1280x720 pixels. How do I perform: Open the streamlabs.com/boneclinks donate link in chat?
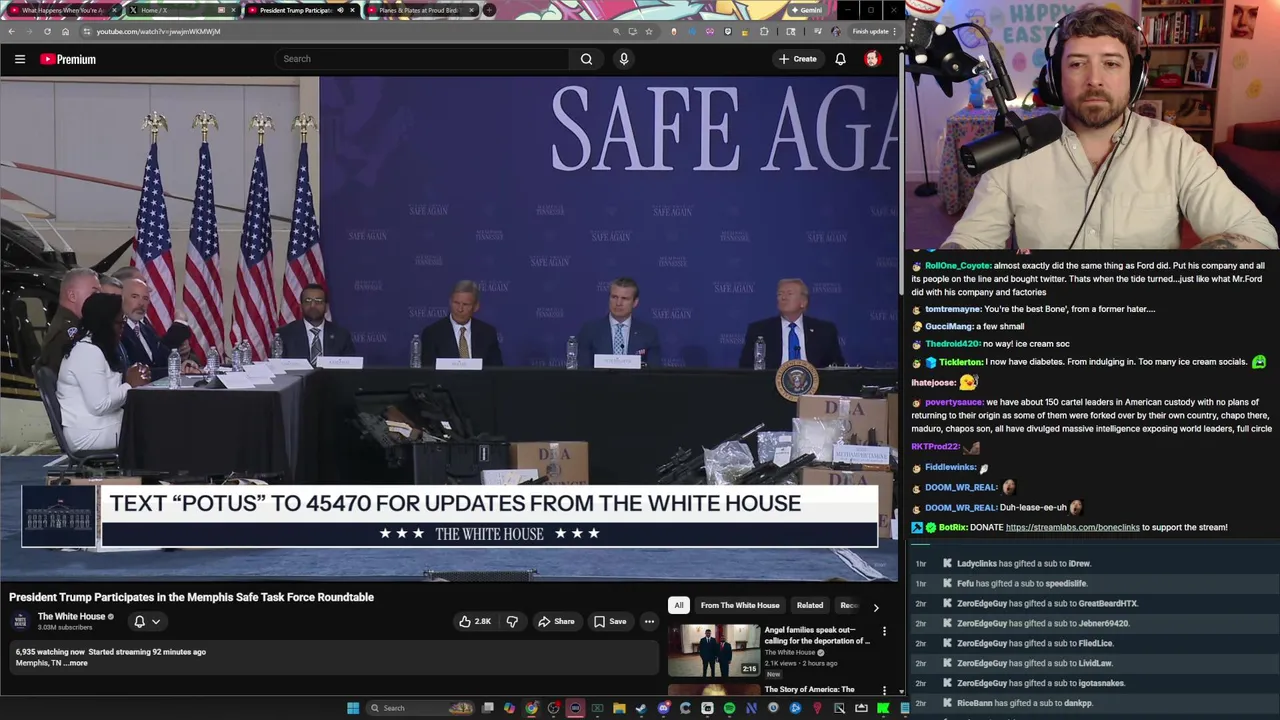click(1072, 527)
